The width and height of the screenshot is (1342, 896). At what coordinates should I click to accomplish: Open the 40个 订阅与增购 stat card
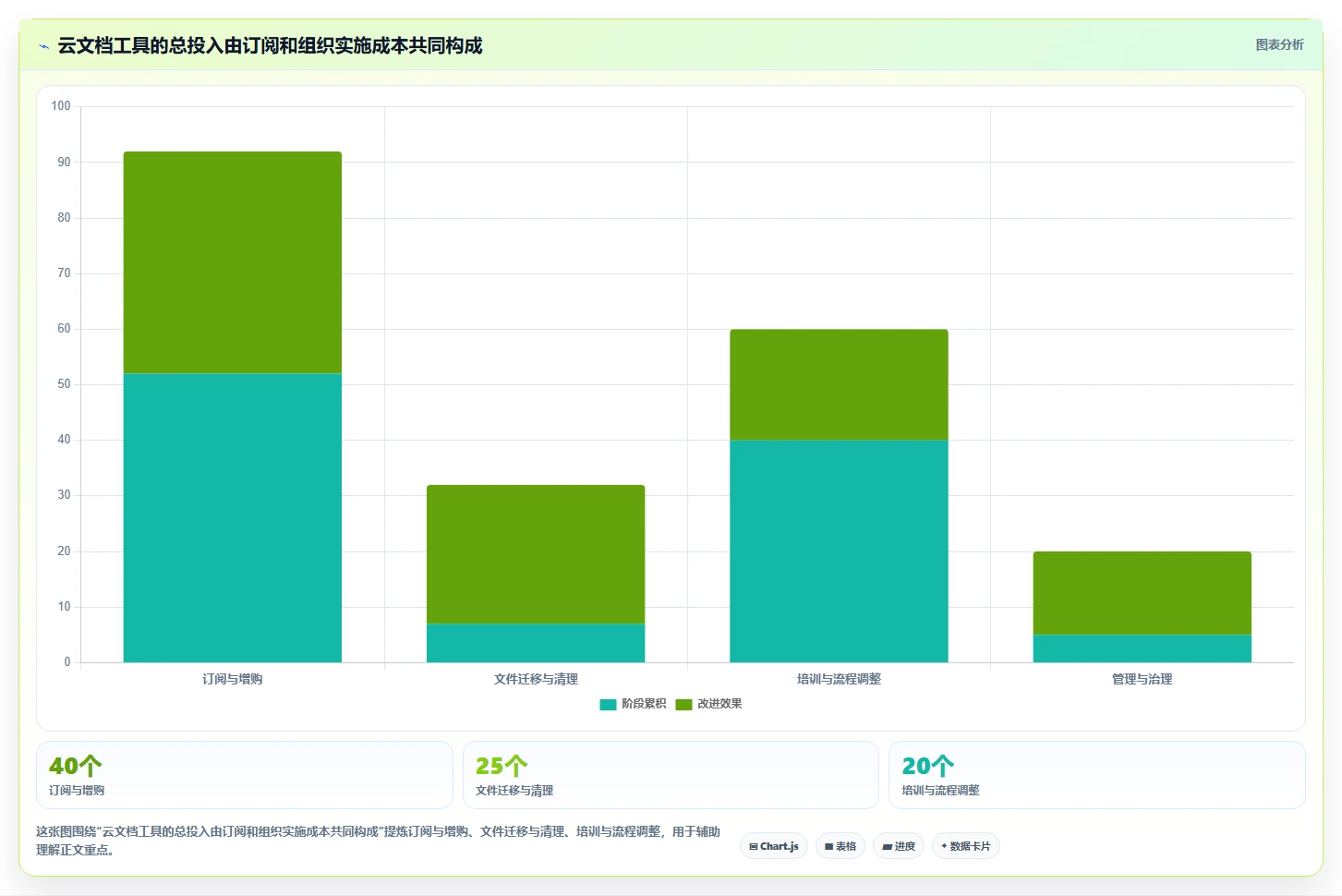coord(245,775)
